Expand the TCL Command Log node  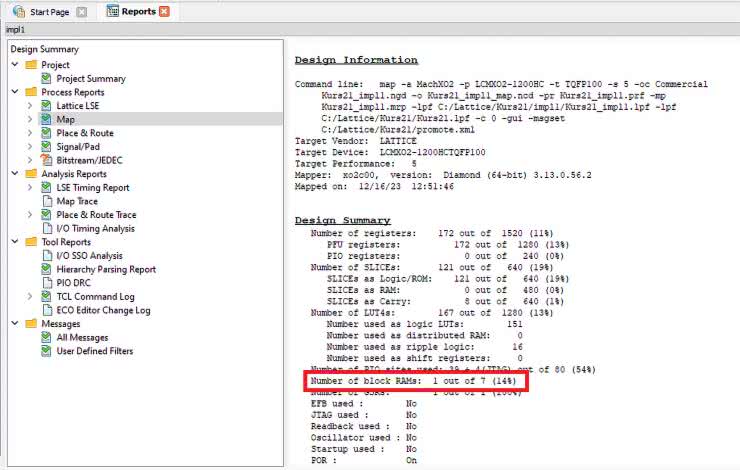point(31,297)
